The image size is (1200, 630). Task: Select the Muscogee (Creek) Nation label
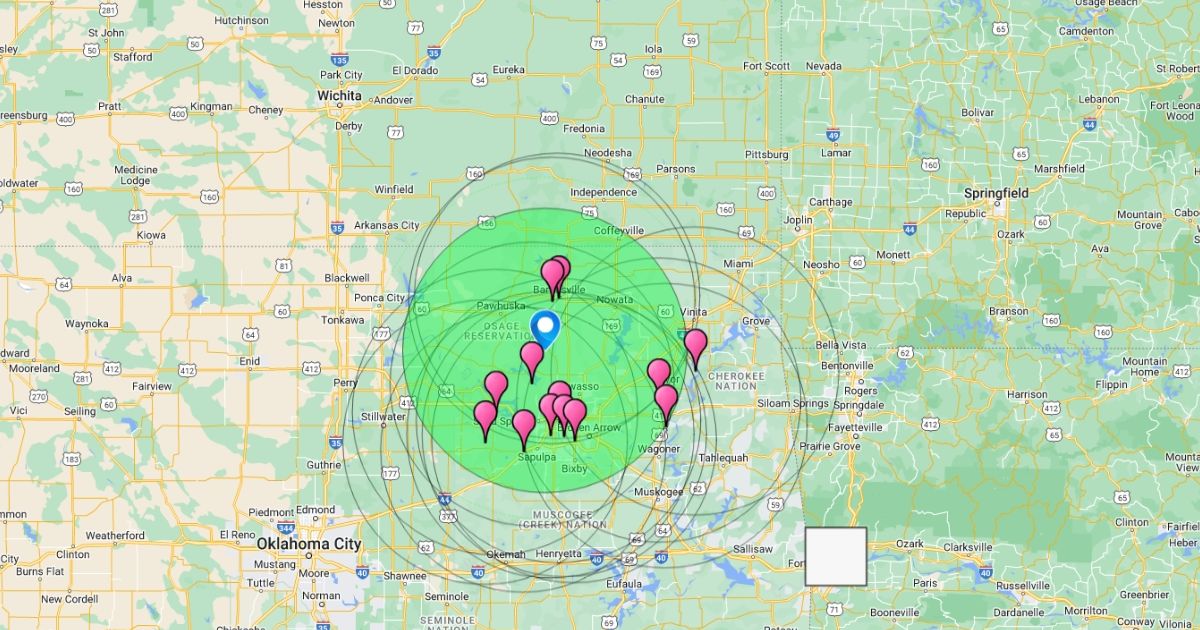tap(563, 520)
